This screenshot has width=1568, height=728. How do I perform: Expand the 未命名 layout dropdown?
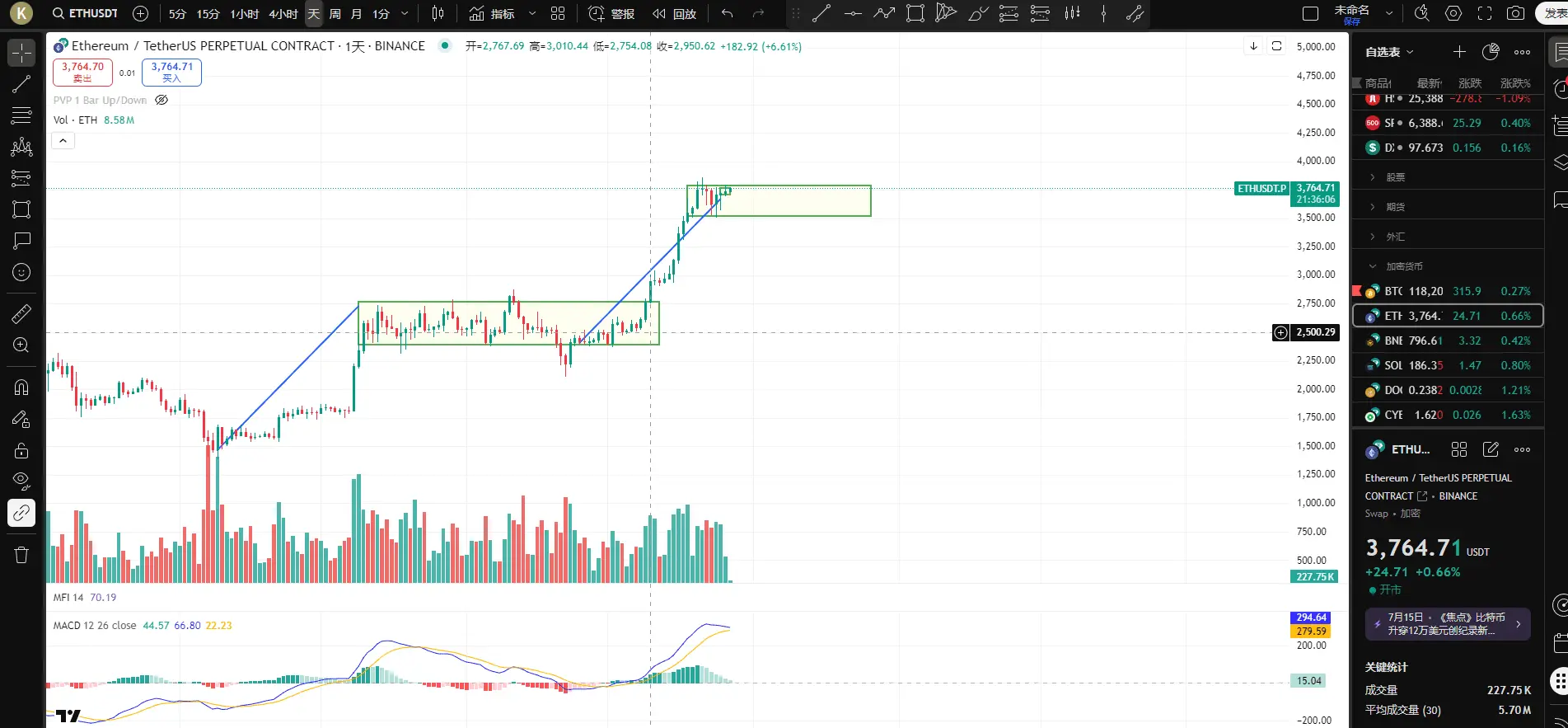1389,14
